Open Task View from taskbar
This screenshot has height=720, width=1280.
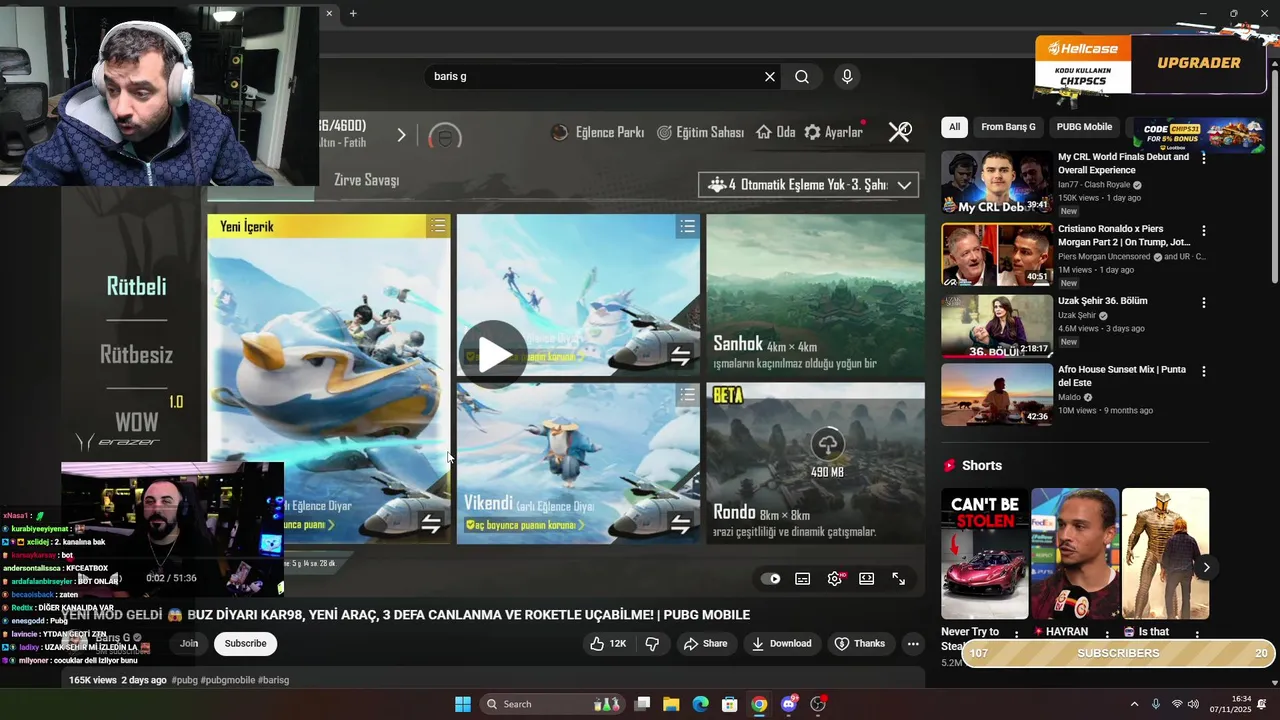click(642, 704)
